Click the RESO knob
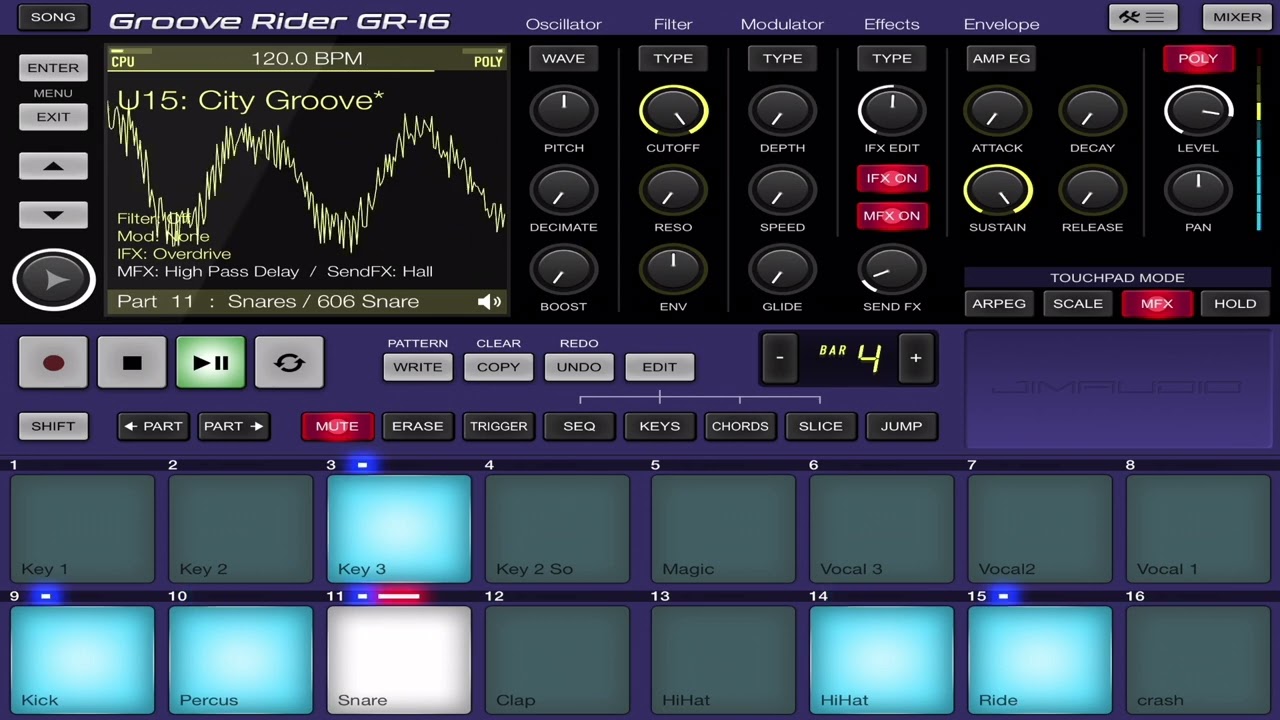 click(673, 190)
